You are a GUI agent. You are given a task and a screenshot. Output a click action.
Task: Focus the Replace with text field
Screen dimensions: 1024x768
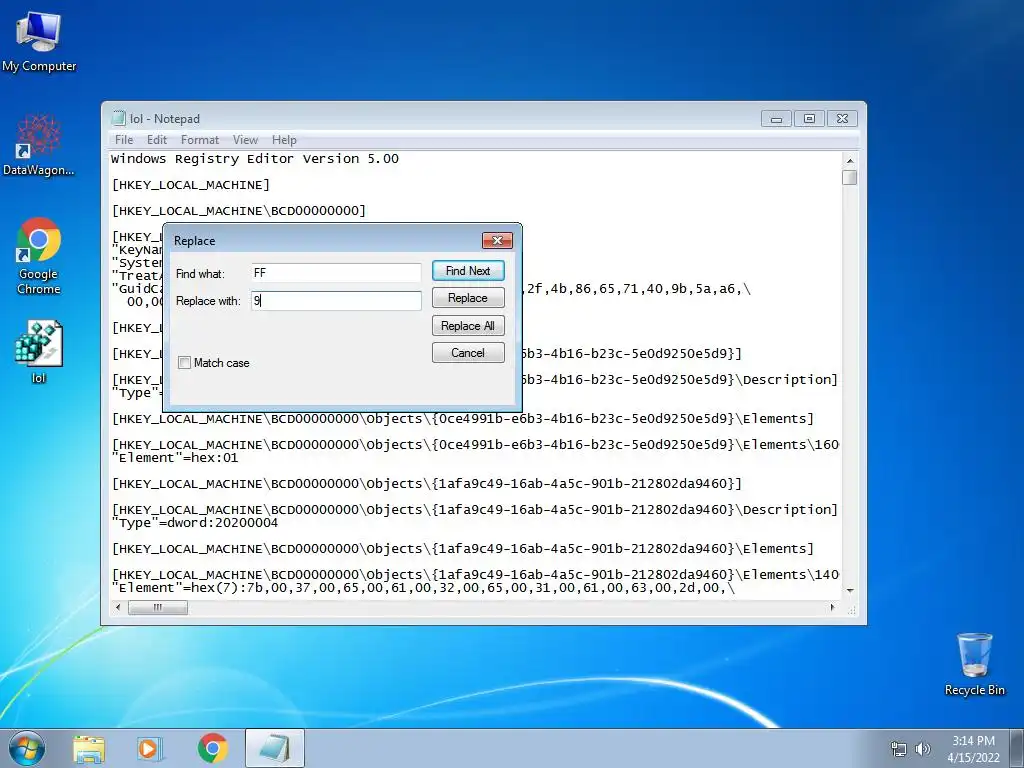coord(336,300)
